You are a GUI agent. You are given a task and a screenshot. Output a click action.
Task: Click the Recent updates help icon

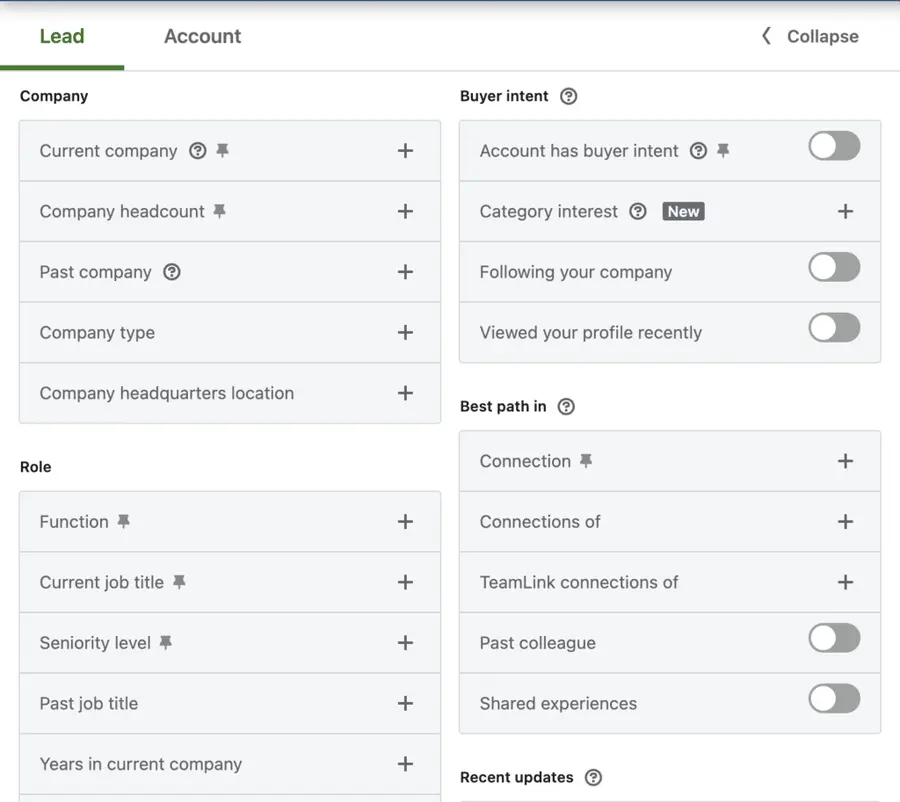point(593,777)
